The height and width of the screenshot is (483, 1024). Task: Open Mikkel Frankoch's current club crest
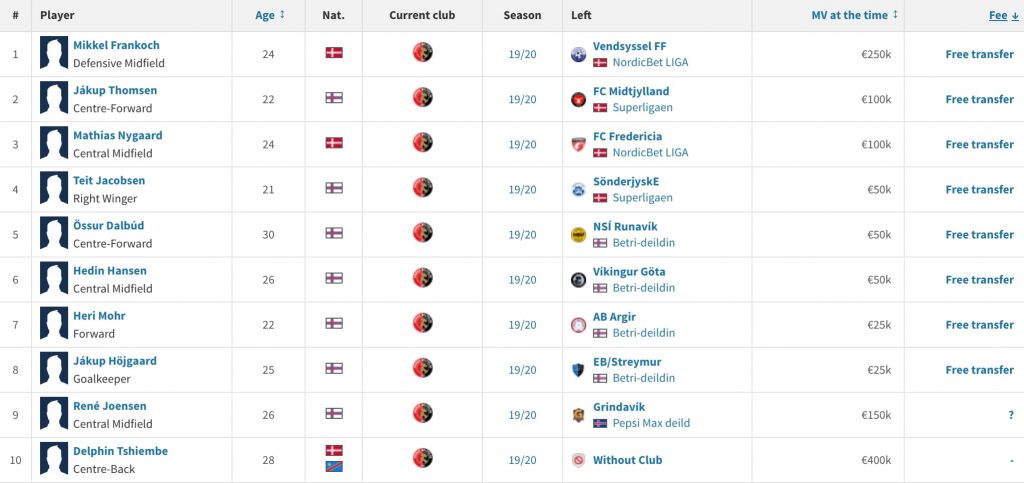423,52
